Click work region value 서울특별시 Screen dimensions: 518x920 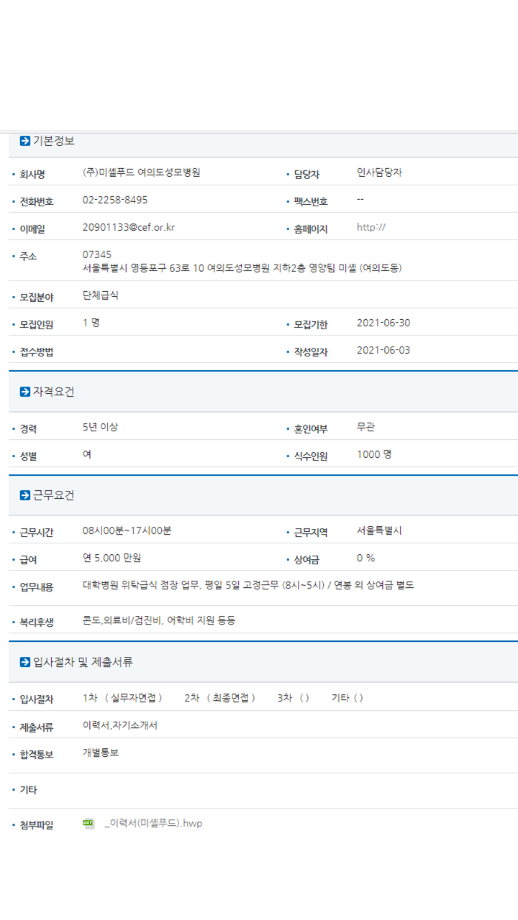(379, 531)
